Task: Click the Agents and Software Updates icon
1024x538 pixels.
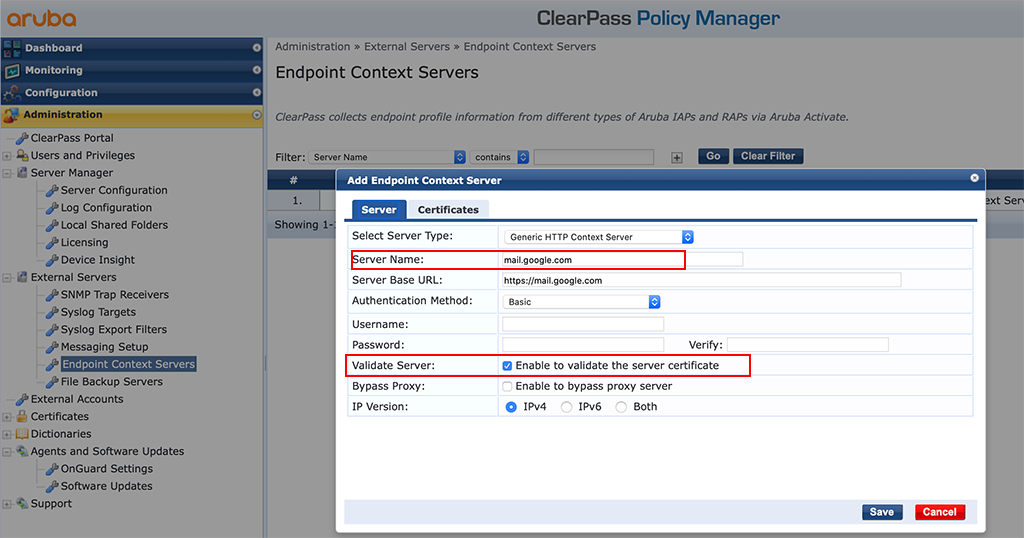Action: point(22,451)
